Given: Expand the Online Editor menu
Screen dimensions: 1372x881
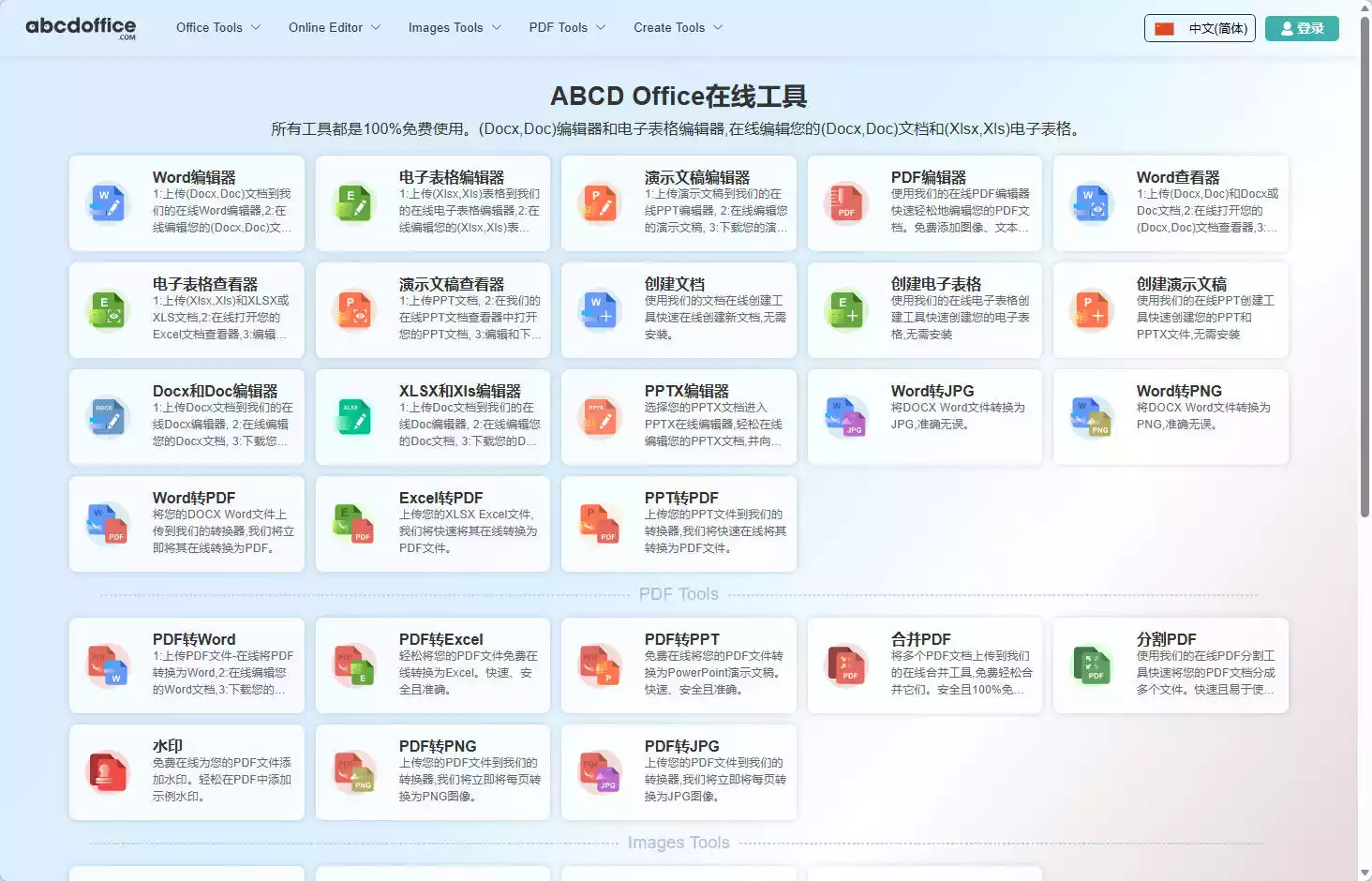Looking at the screenshot, I should 335,27.
